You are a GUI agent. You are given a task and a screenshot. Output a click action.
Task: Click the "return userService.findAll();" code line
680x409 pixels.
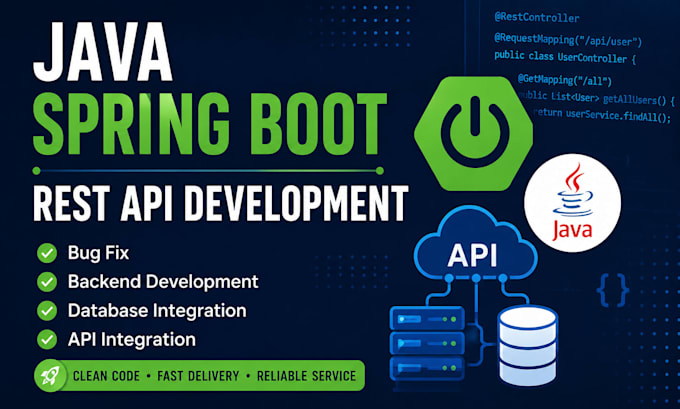pyautogui.click(x=602, y=115)
